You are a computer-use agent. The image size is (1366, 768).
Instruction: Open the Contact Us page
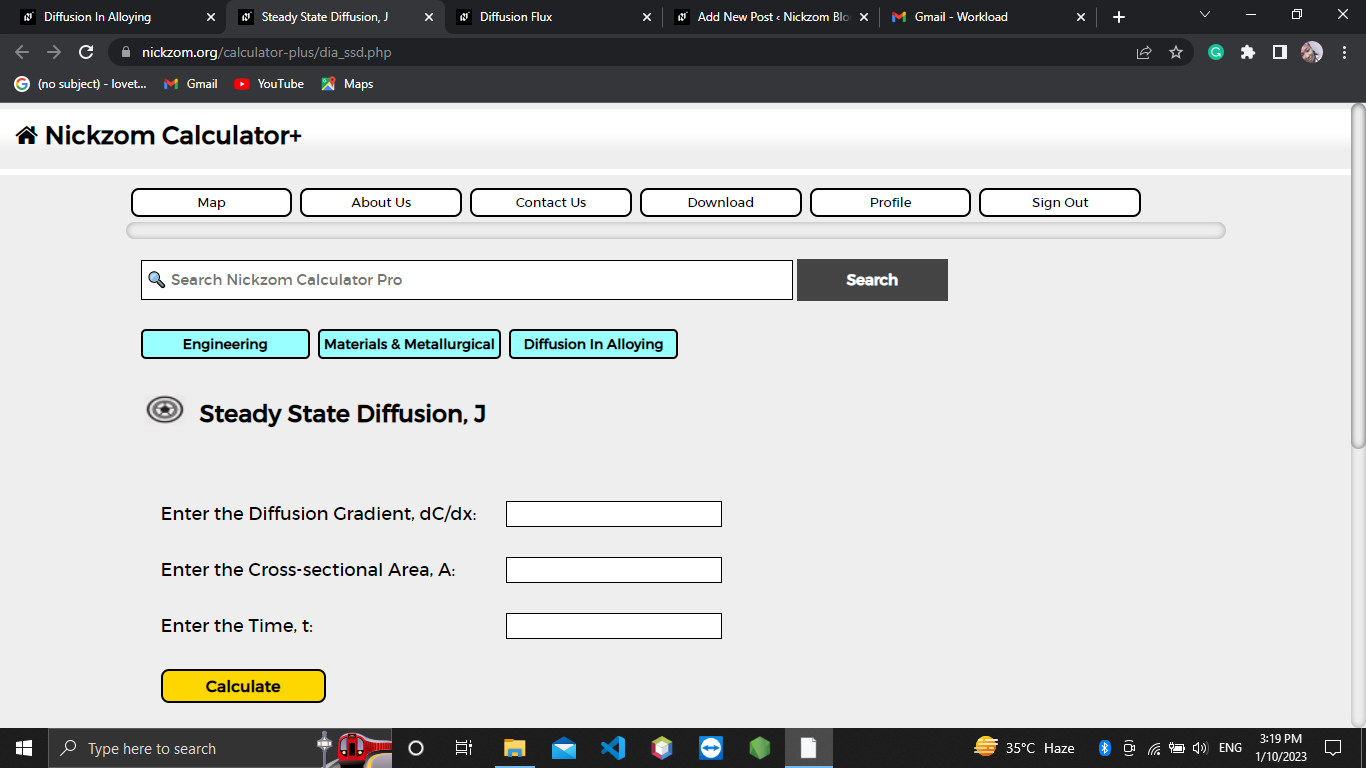(x=551, y=202)
